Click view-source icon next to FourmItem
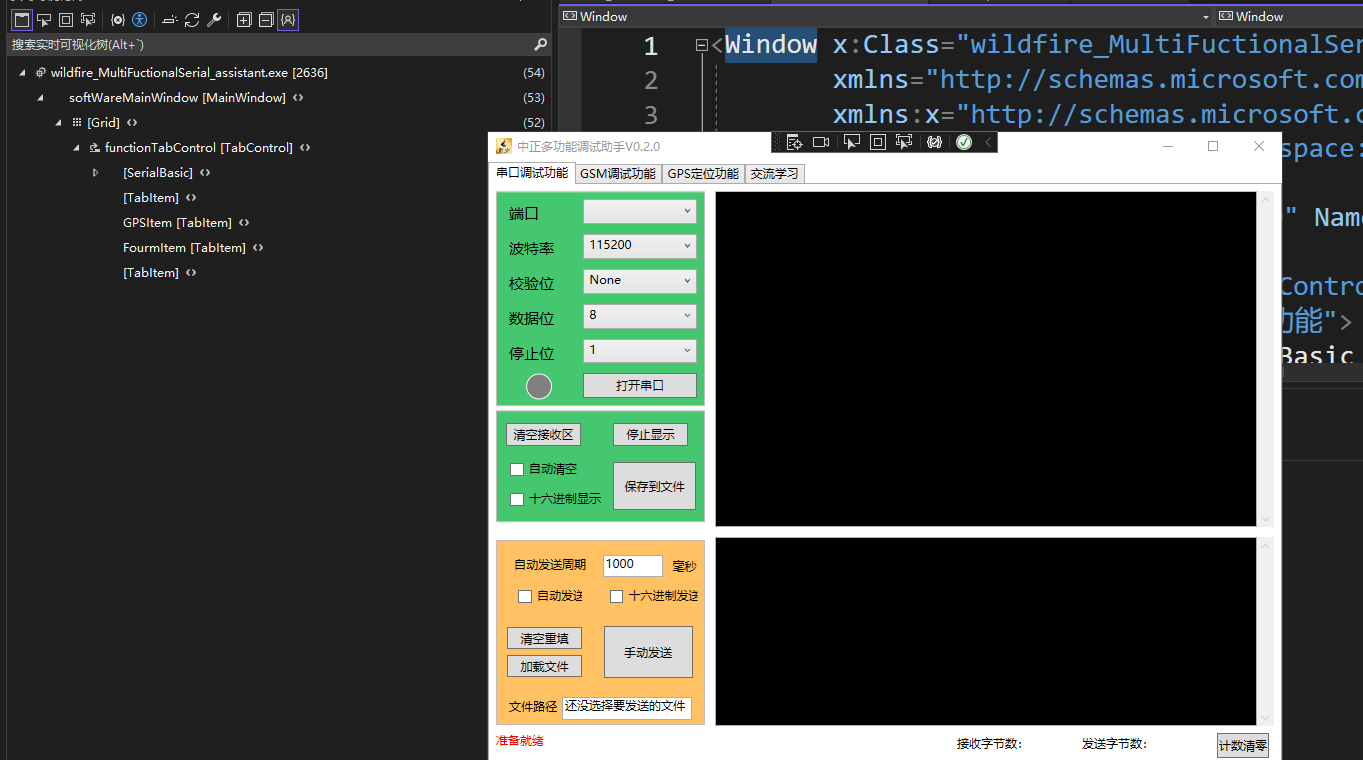 [x=258, y=248]
